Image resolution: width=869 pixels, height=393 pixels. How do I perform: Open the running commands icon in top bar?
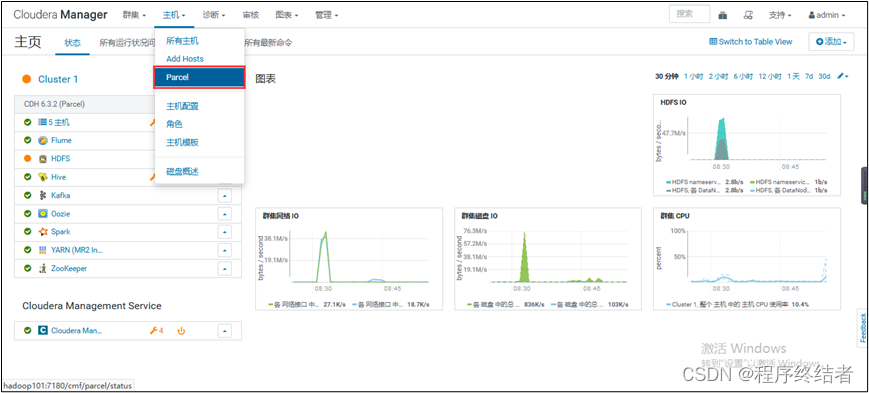pyautogui.click(x=748, y=16)
